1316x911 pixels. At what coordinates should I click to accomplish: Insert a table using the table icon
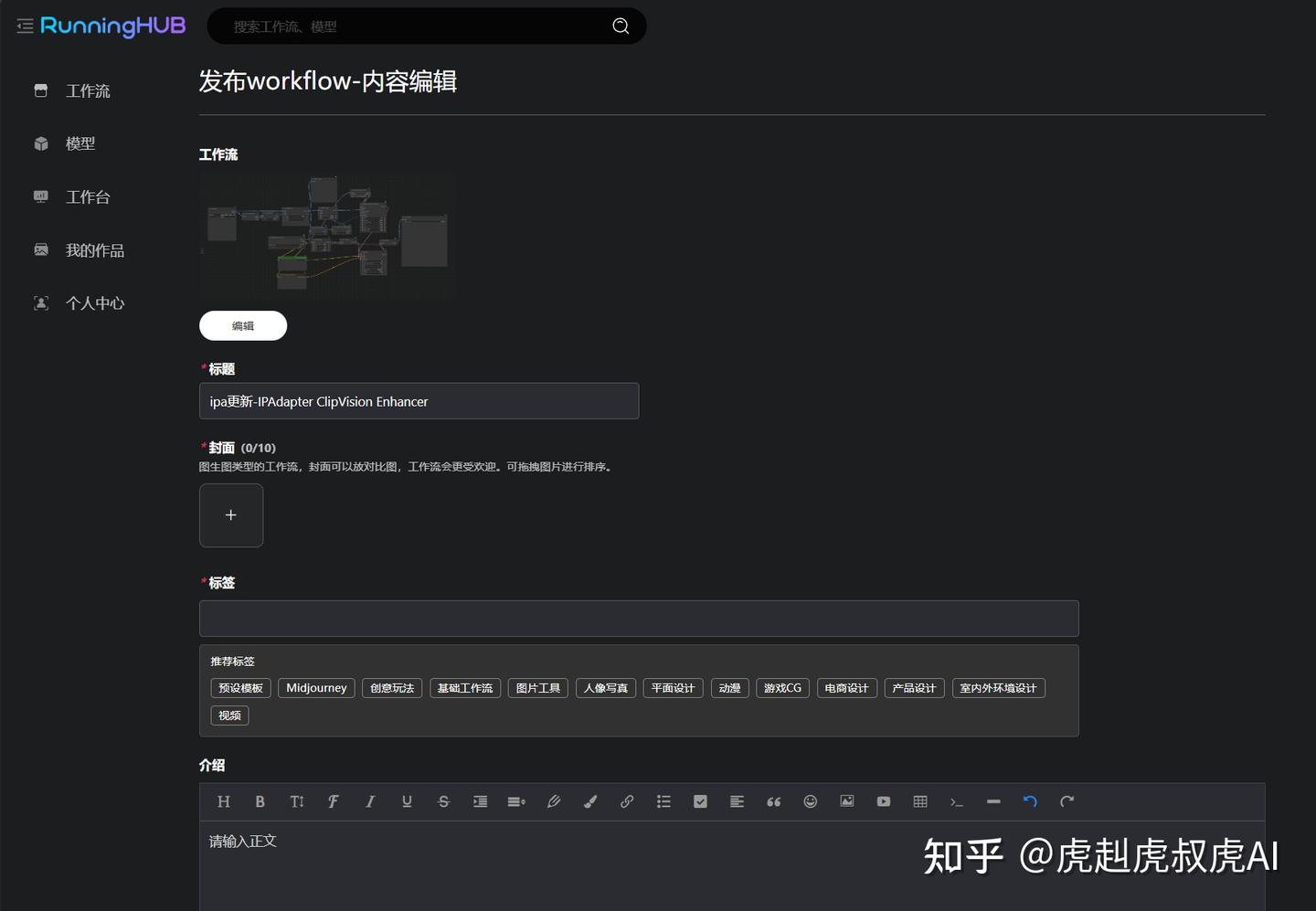[x=919, y=801]
